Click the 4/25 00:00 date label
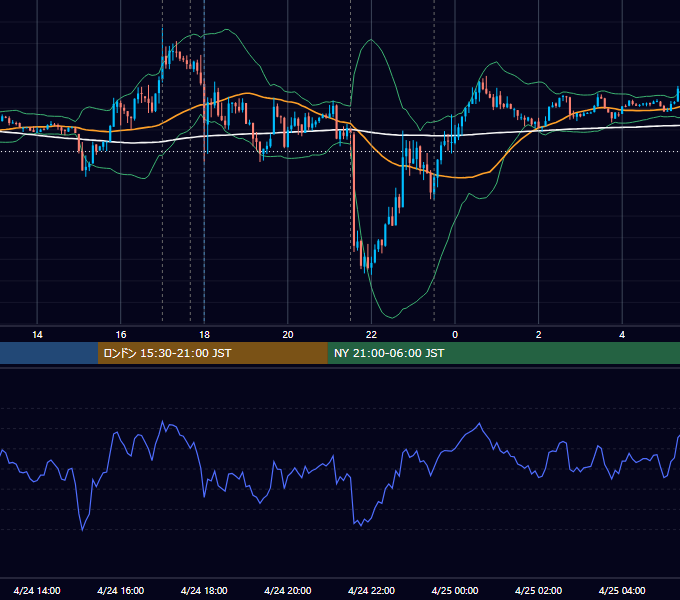This screenshot has height=600, width=680. pyautogui.click(x=455, y=590)
